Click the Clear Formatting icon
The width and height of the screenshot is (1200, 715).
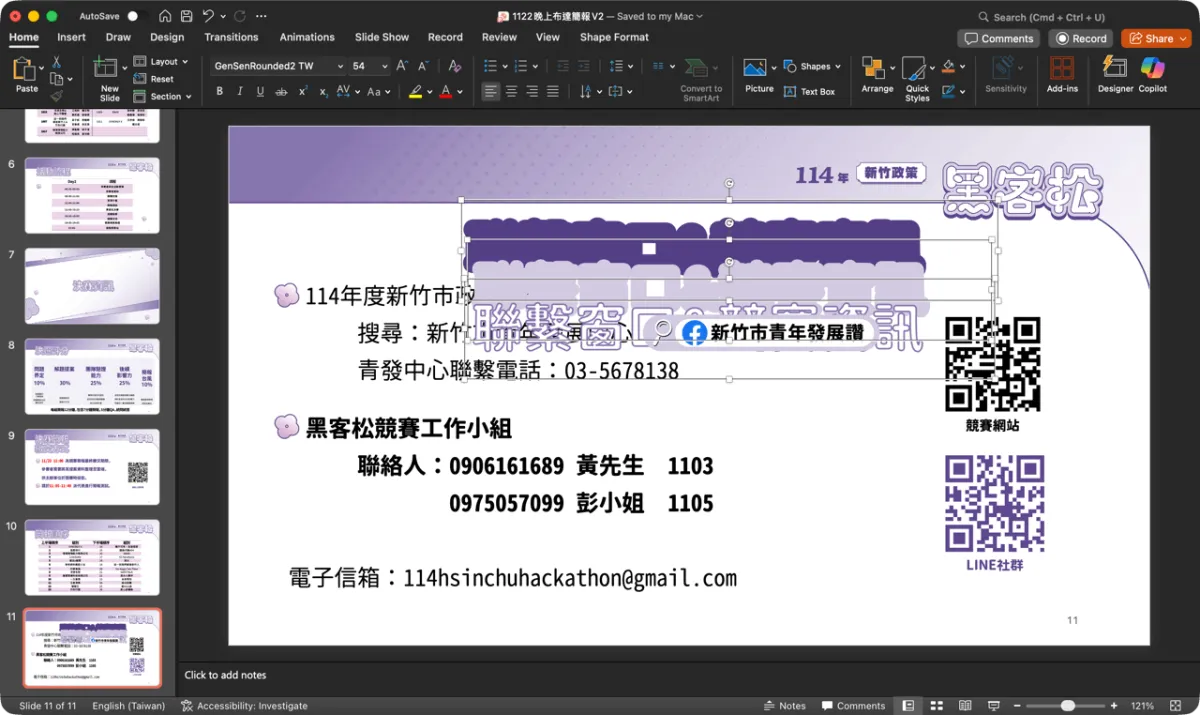pos(455,66)
